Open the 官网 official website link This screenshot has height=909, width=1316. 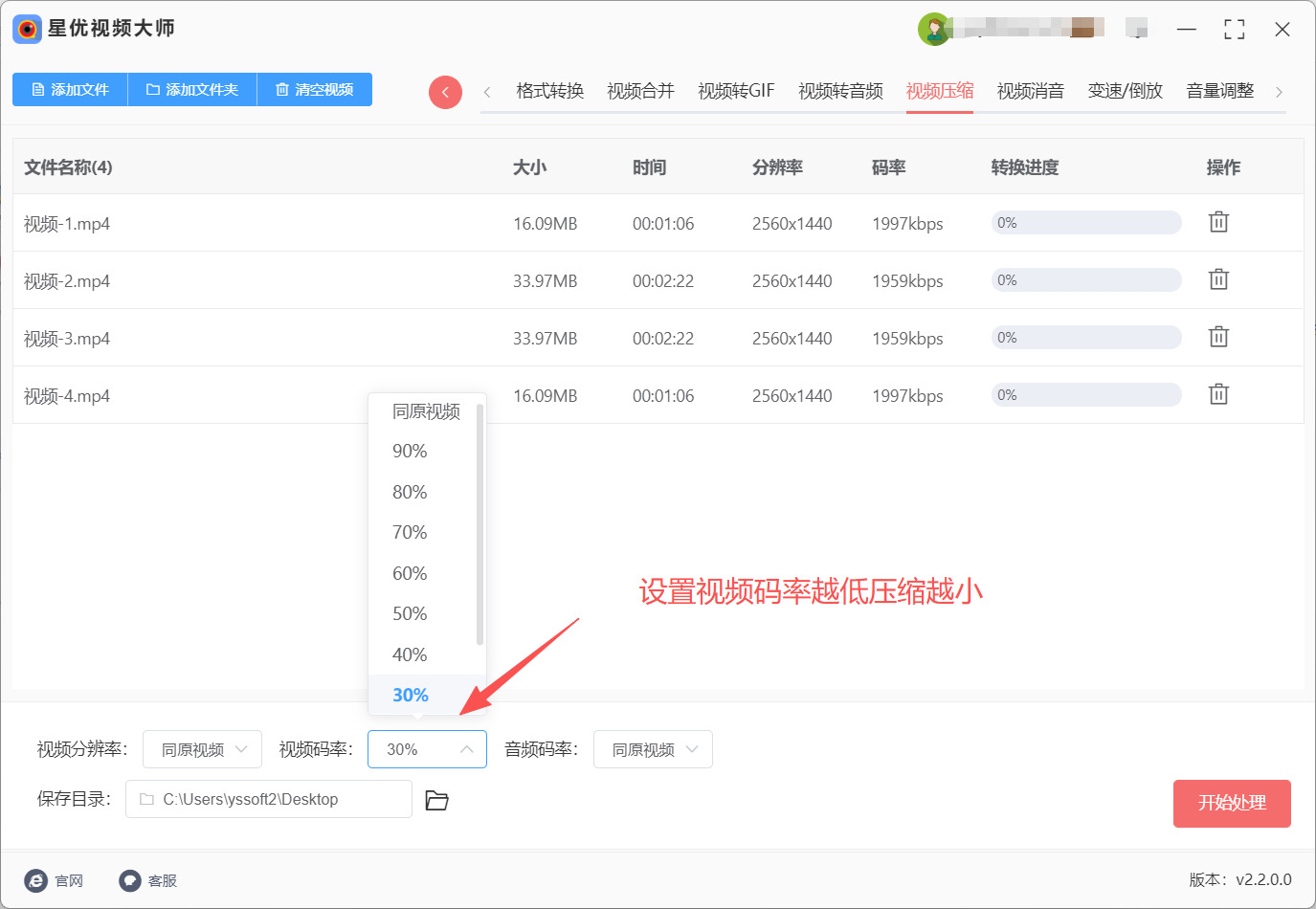[x=55, y=880]
